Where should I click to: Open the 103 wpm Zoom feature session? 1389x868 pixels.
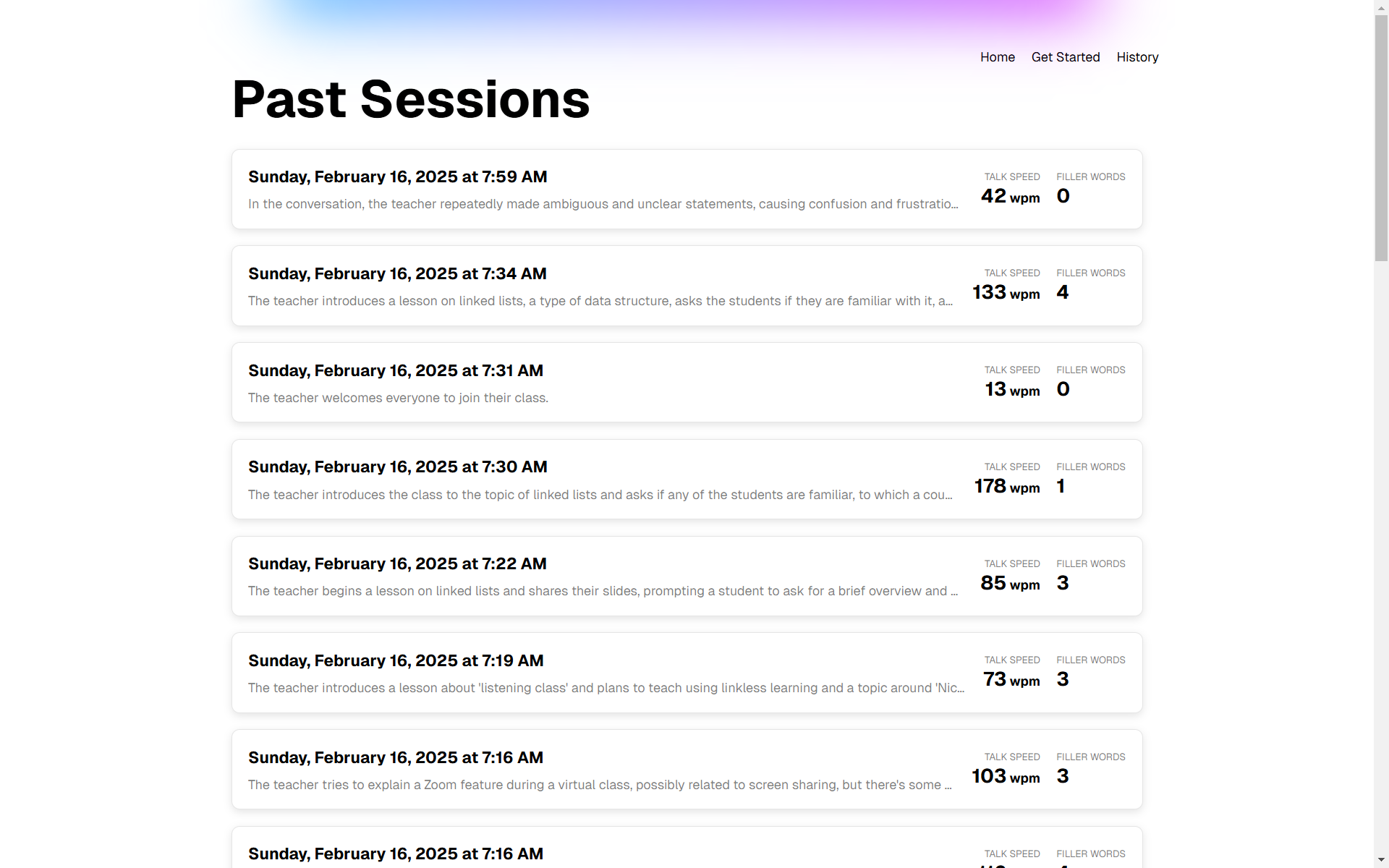point(687,770)
